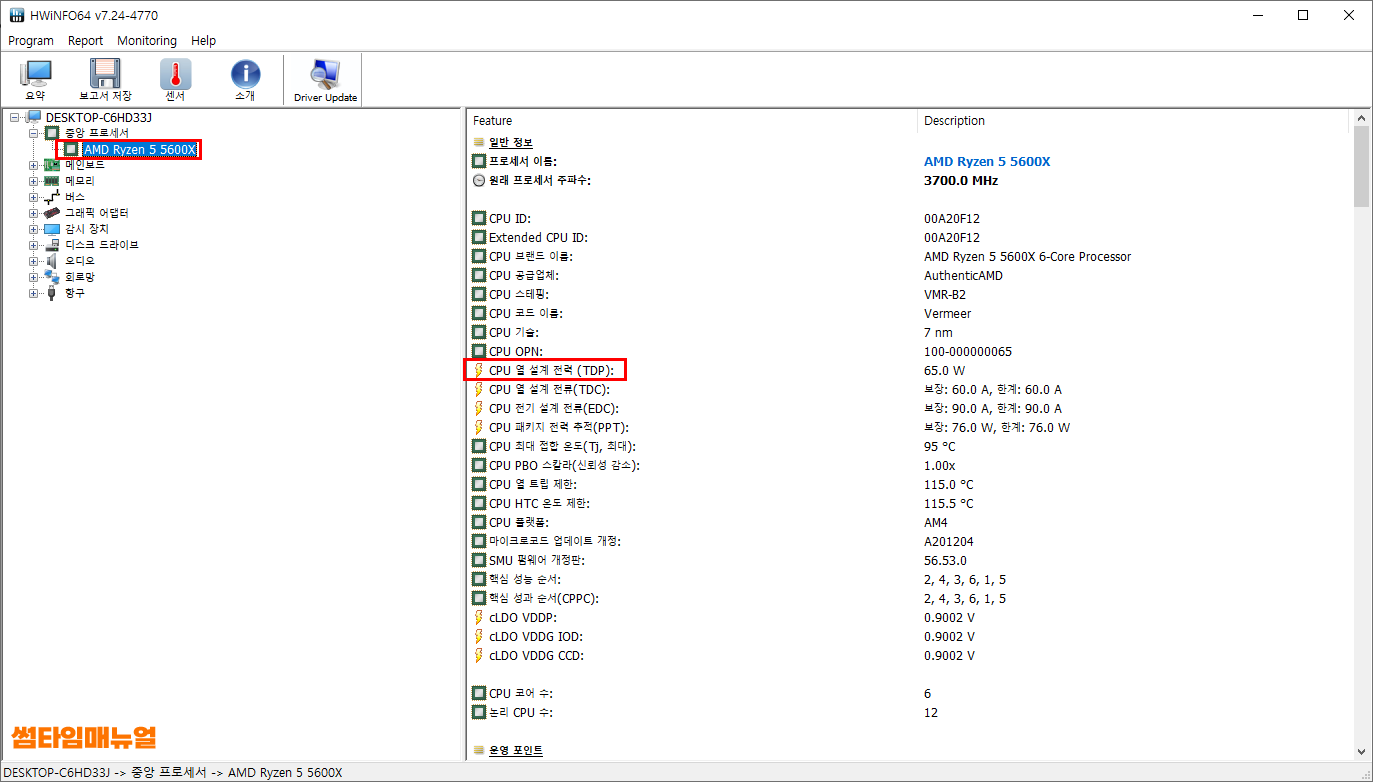This screenshot has height=782, width=1373.
Task: Click the scrollbar down arrow in details pane
Action: 1361,751
